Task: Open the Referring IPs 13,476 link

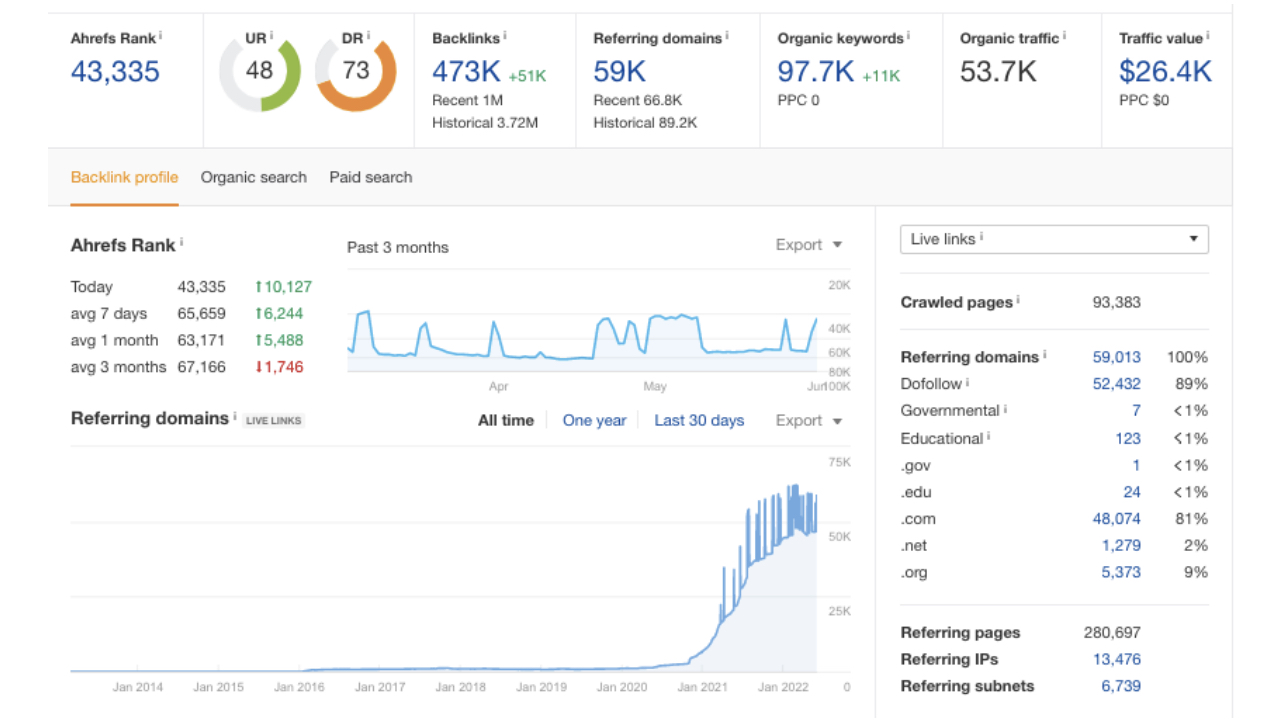Action: [x=1117, y=660]
